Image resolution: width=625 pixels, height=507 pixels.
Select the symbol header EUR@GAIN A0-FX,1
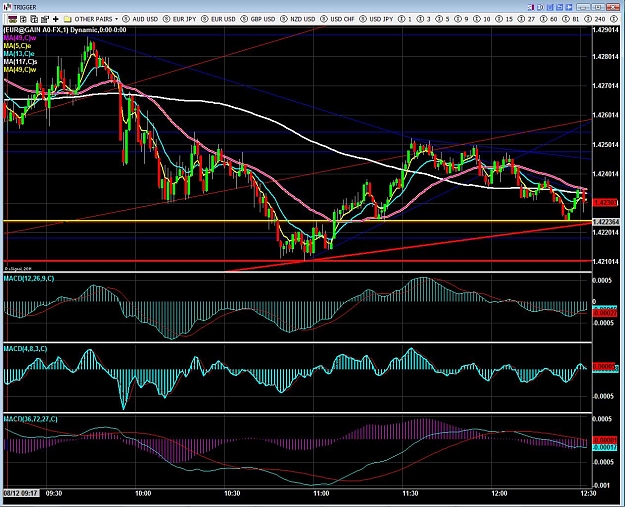36,30
